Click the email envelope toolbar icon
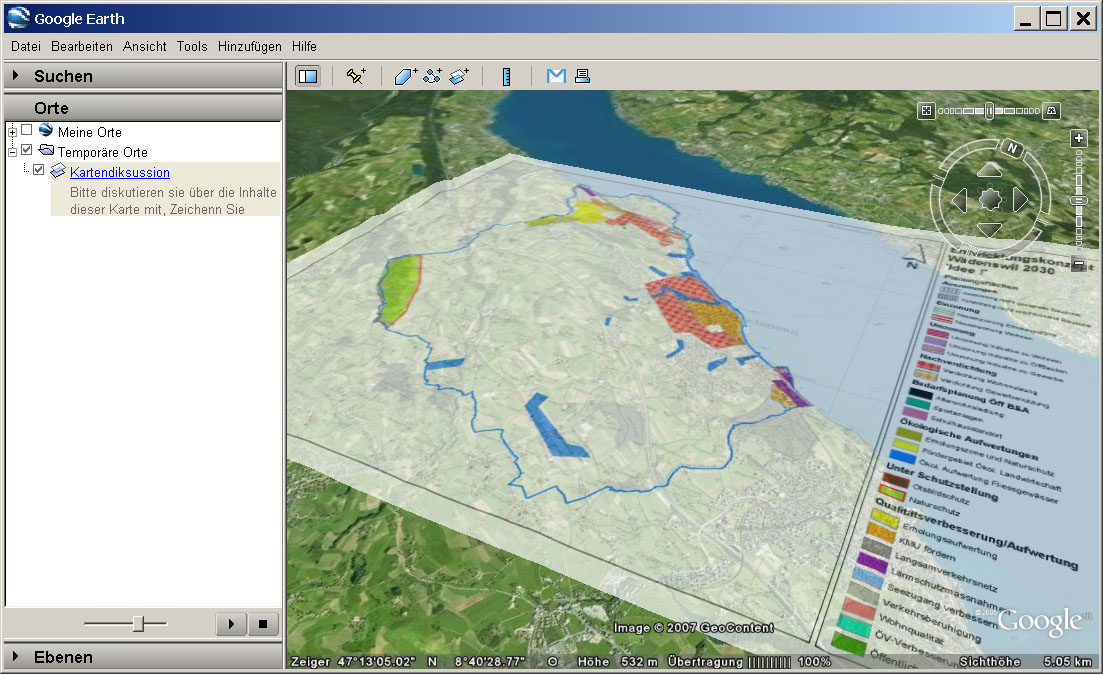This screenshot has height=674, width=1103. click(556, 76)
